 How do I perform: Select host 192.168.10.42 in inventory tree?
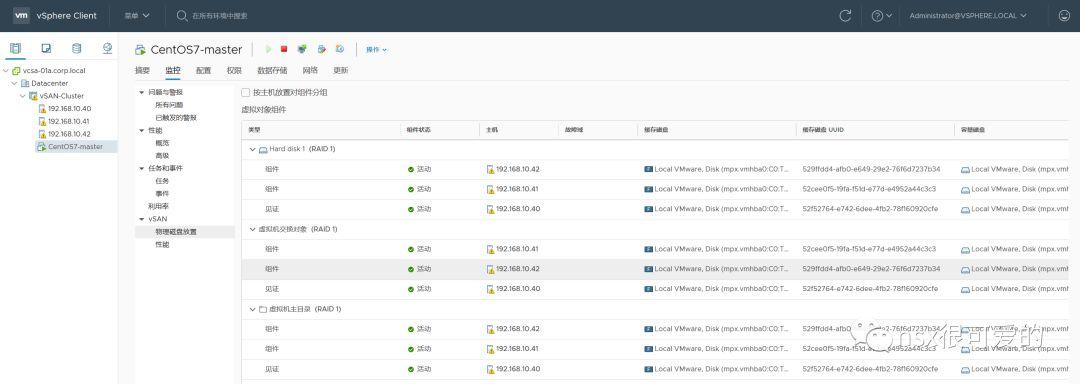point(69,134)
